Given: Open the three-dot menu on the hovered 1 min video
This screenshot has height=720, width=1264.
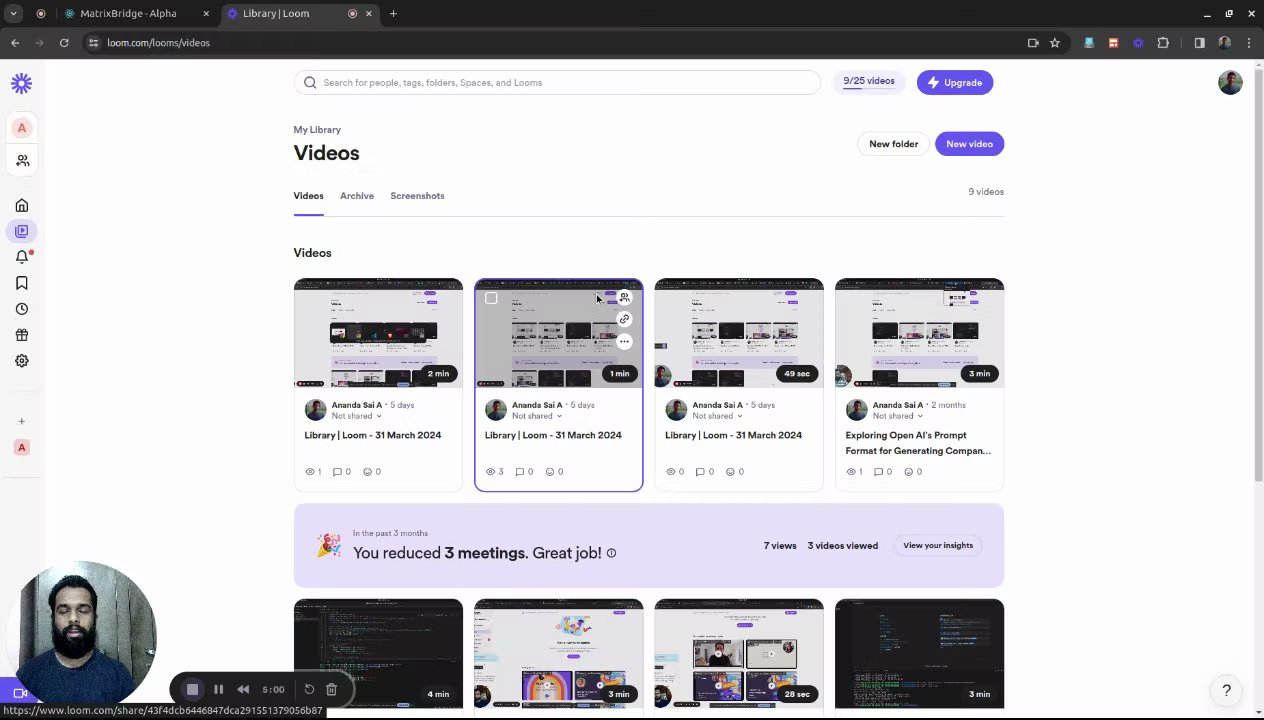Looking at the screenshot, I should 624,341.
